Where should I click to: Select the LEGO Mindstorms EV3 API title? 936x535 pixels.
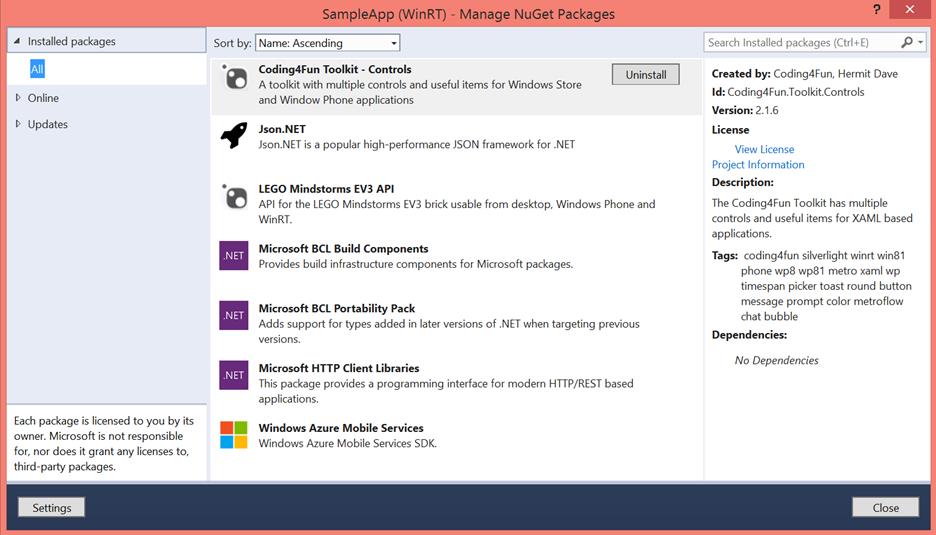click(x=327, y=189)
